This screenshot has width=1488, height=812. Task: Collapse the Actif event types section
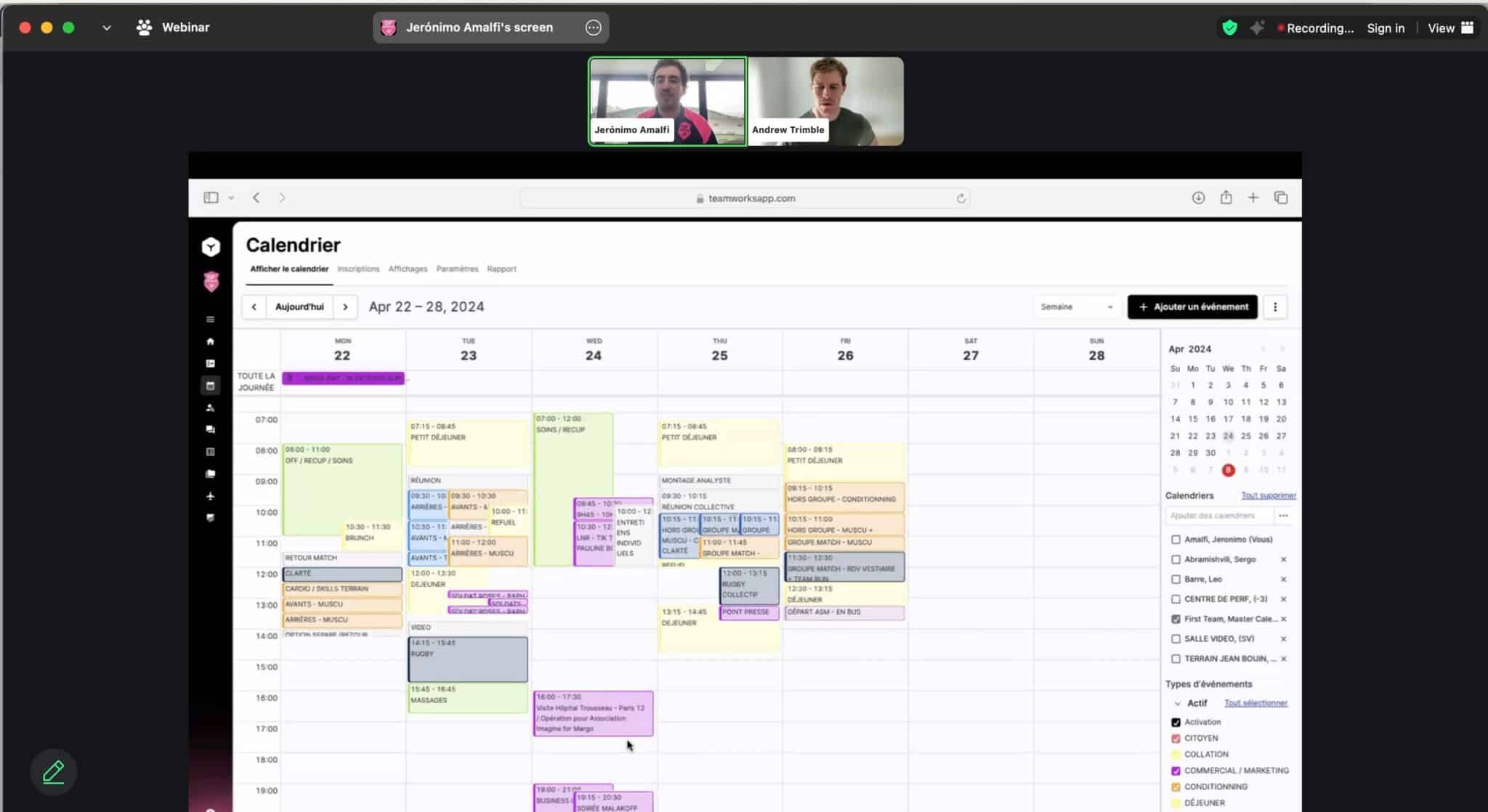pos(1178,702)
